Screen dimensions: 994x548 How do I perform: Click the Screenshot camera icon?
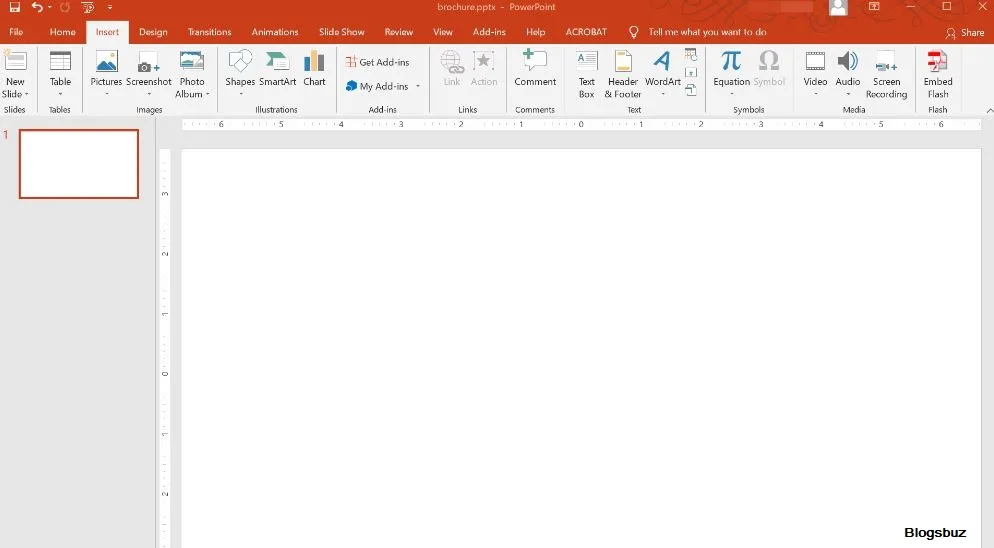(x=148, y=63)
